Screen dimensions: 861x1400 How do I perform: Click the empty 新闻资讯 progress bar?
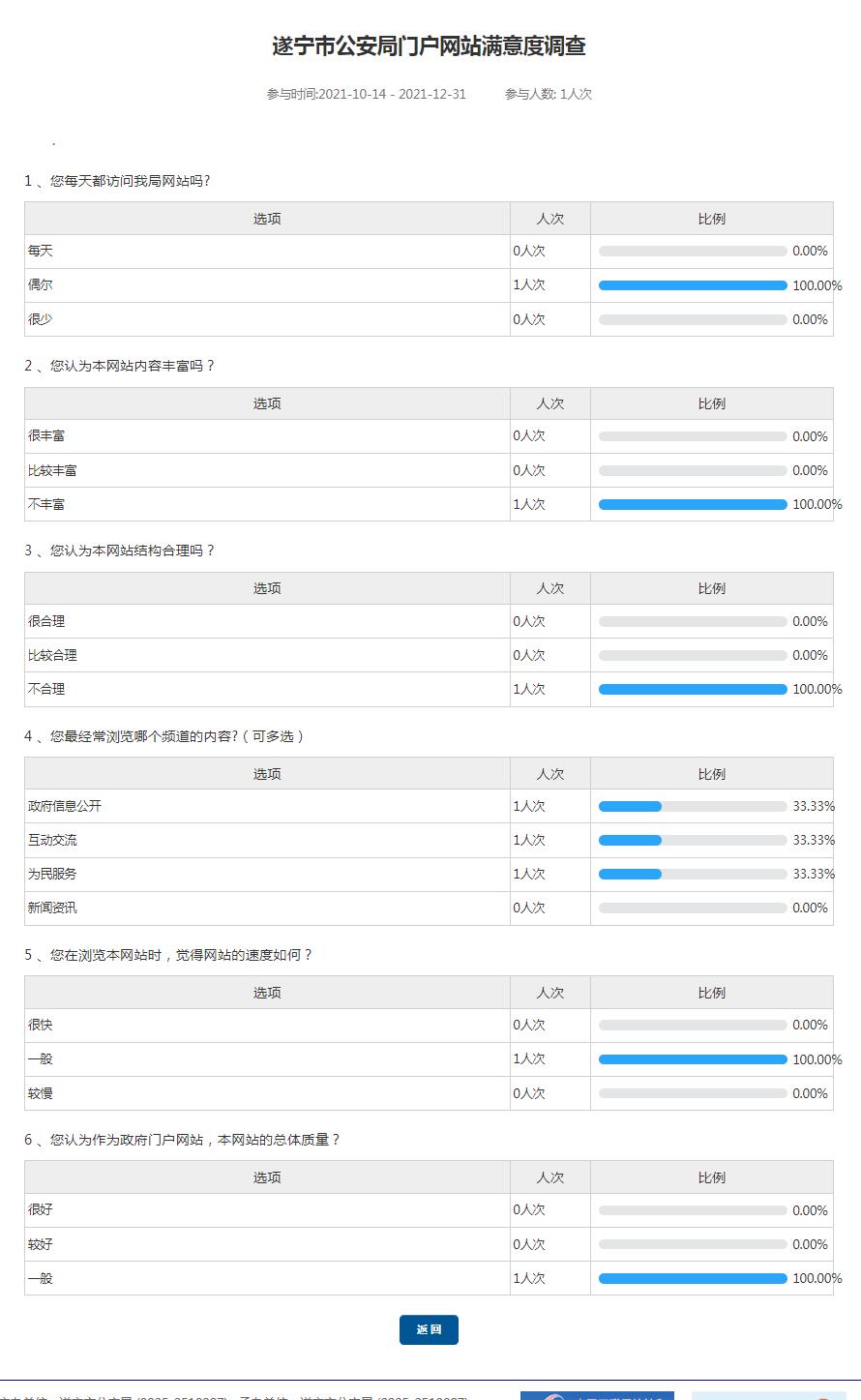click(693, 908)
